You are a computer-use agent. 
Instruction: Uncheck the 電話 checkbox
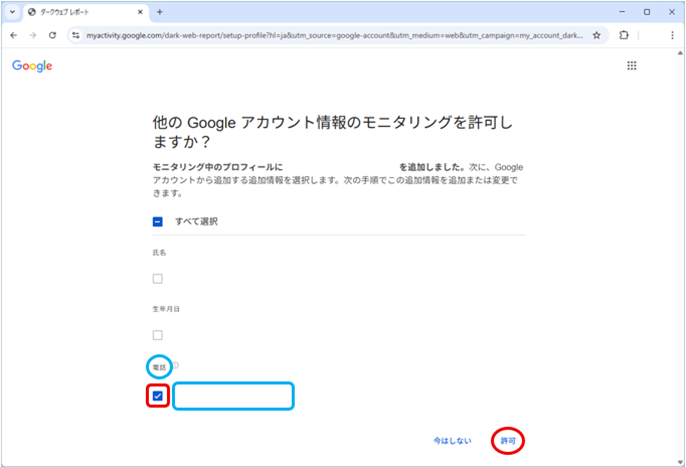[x=158, y=396]
